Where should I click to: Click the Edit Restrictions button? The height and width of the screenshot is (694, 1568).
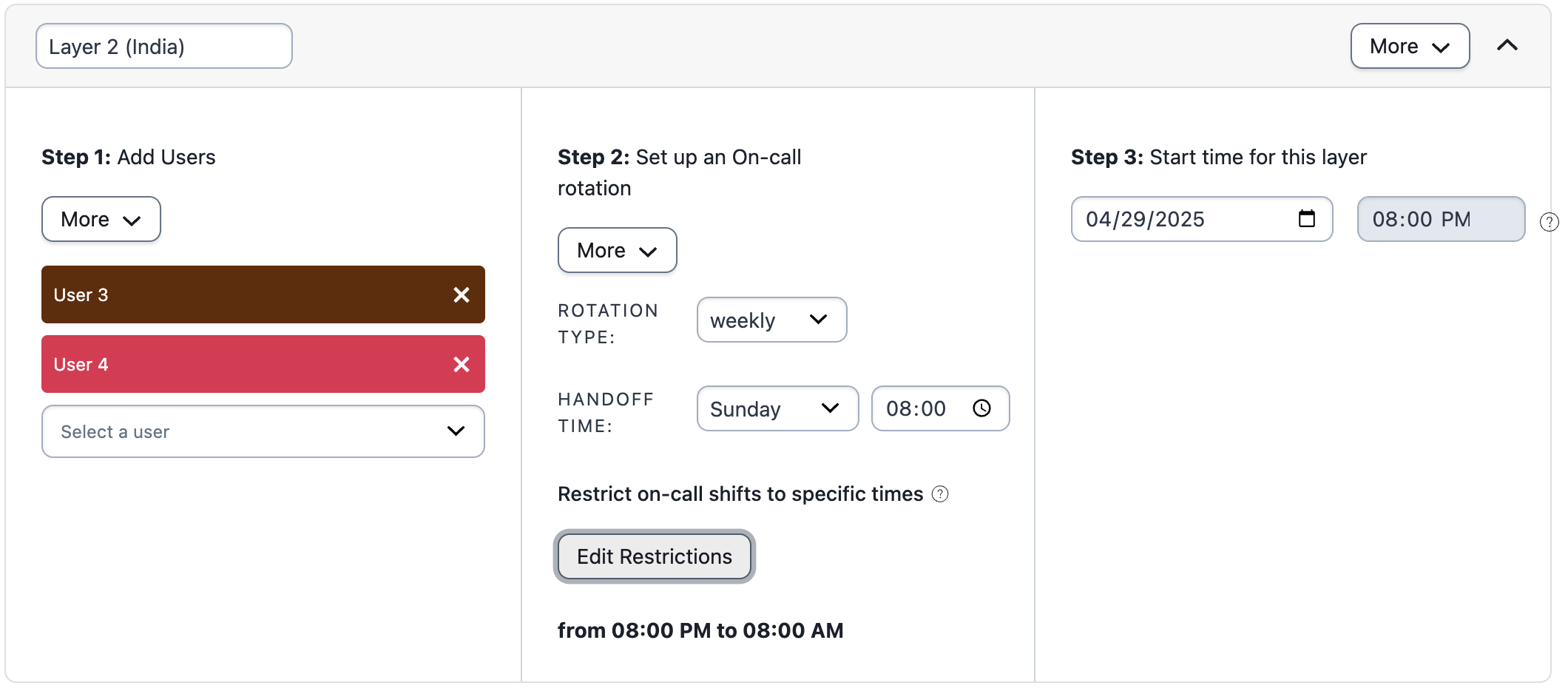655,556
